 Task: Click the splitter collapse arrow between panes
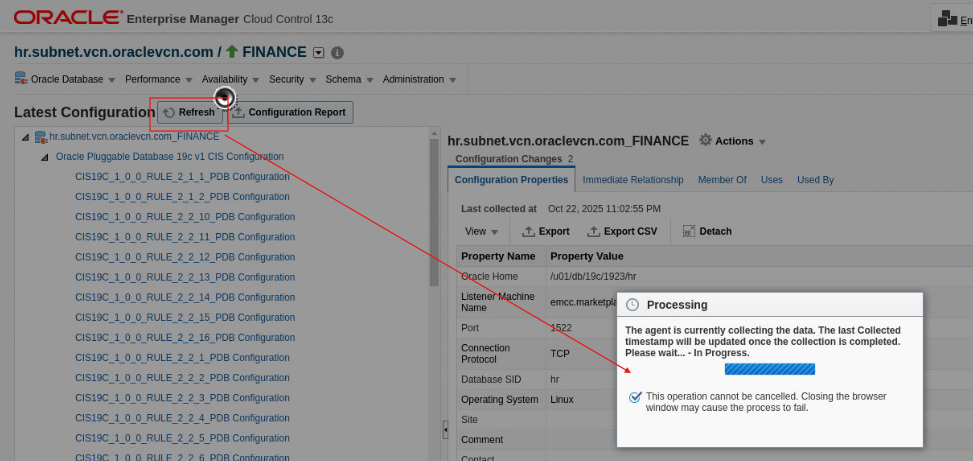[445, 429]
